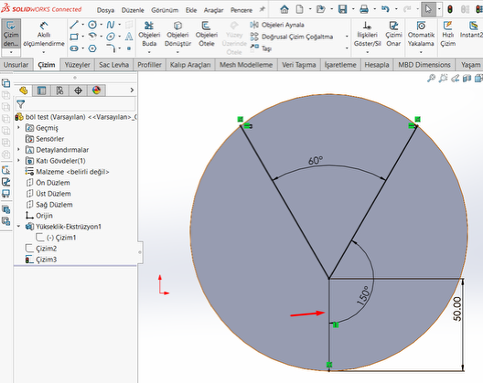Switch to the Sac Levha tab
Viewport: 484px width, 384px height.
point(114,65)
